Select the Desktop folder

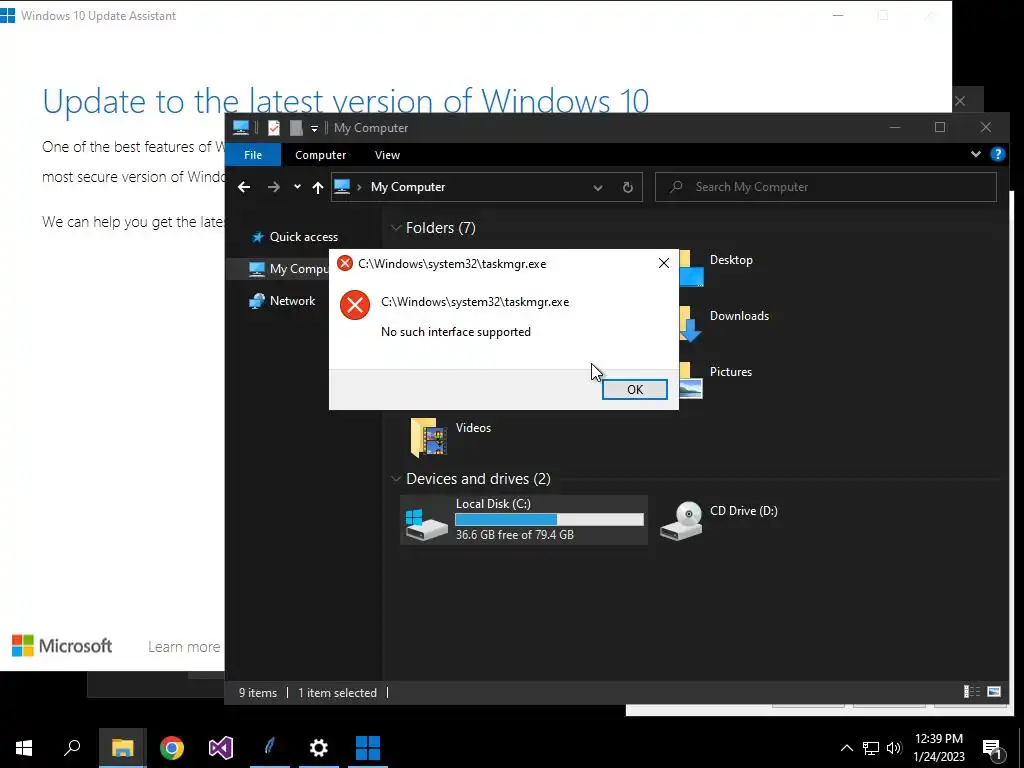pos(731,260)
